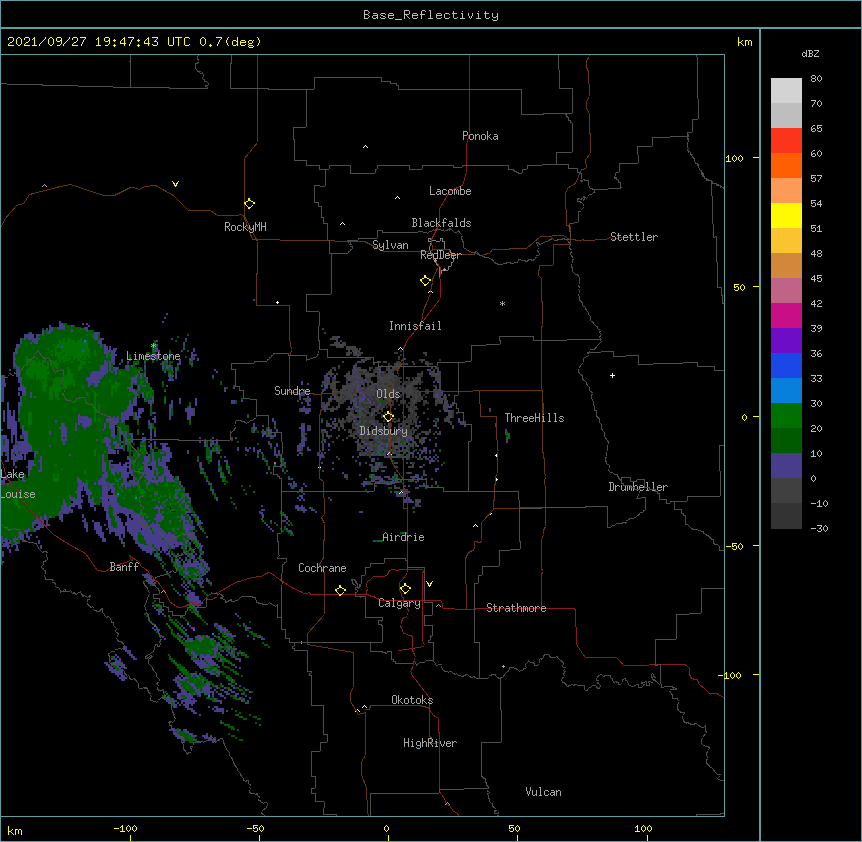Image resolution: width=862 pixels, height=842 pixels.
Task: Click the RedDeer city label
Action: pos(440,255)
